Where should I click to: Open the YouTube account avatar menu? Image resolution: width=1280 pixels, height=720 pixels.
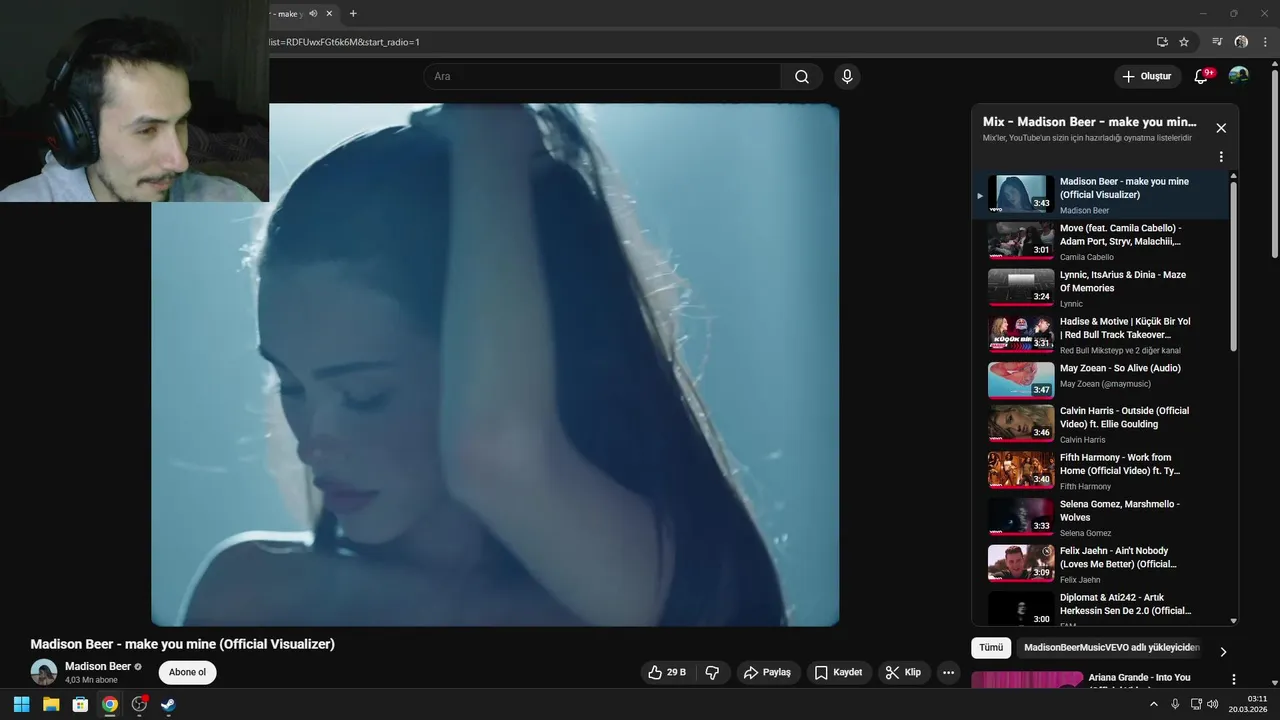(1239, 76)
